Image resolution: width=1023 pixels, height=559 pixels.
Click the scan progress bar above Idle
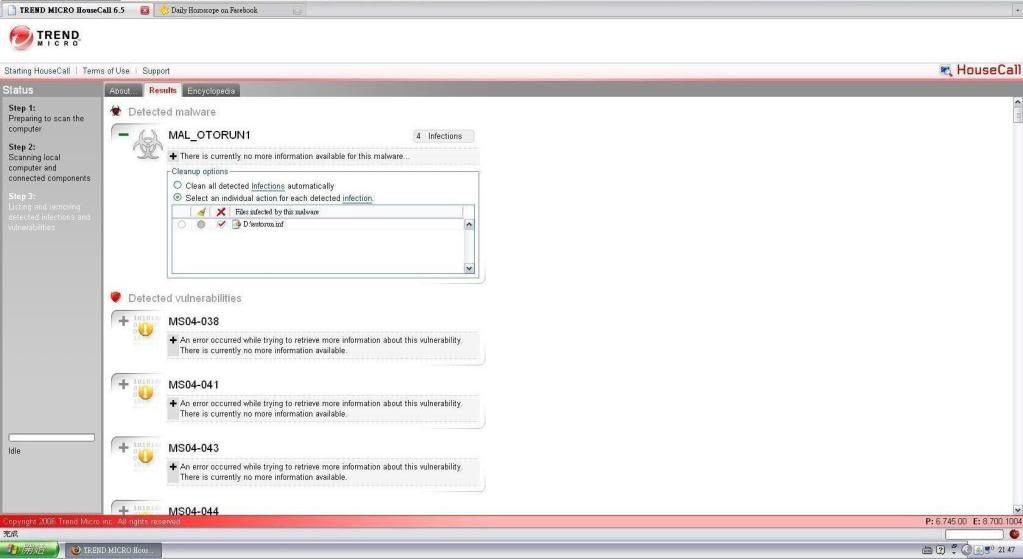pos(52,438)
